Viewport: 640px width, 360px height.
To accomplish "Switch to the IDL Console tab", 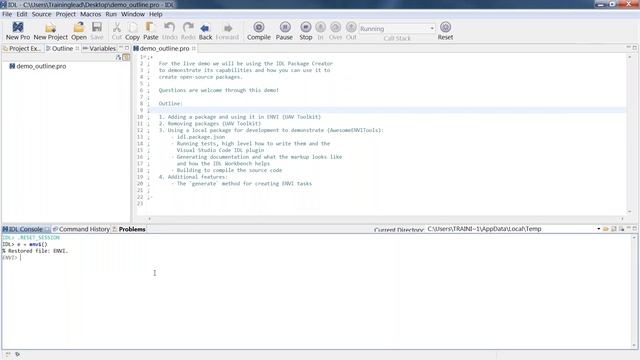I will [x=25, y=229].
